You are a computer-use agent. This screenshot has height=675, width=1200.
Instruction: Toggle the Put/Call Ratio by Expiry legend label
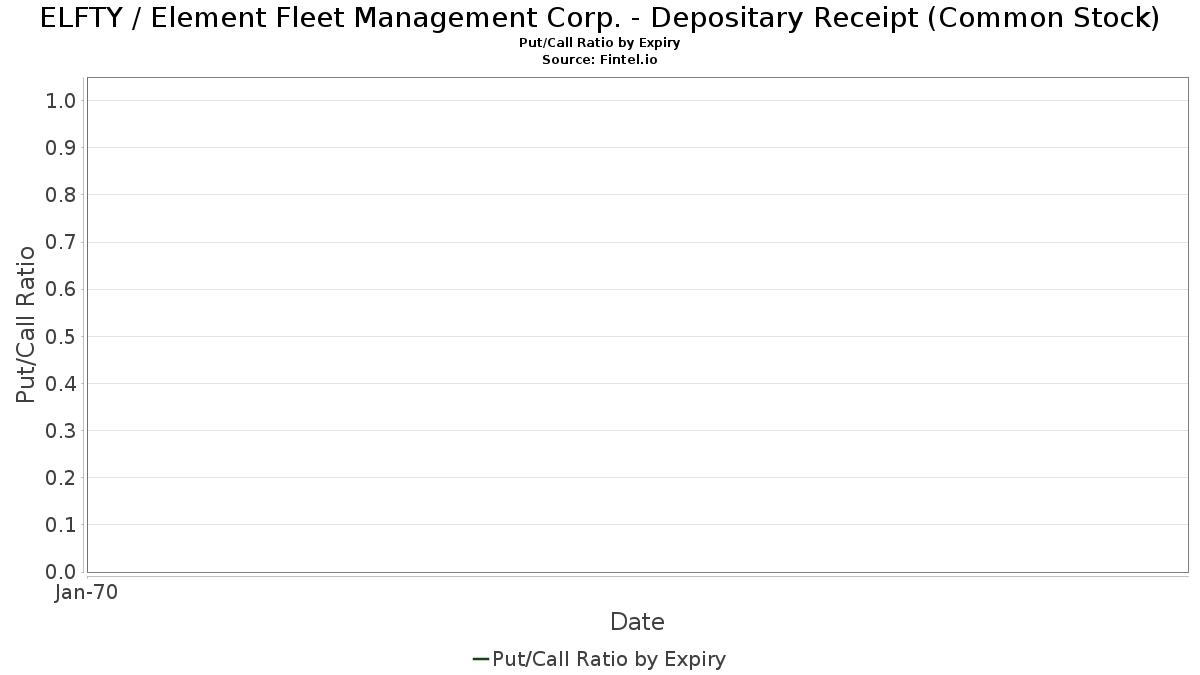(x=609, y=659)
